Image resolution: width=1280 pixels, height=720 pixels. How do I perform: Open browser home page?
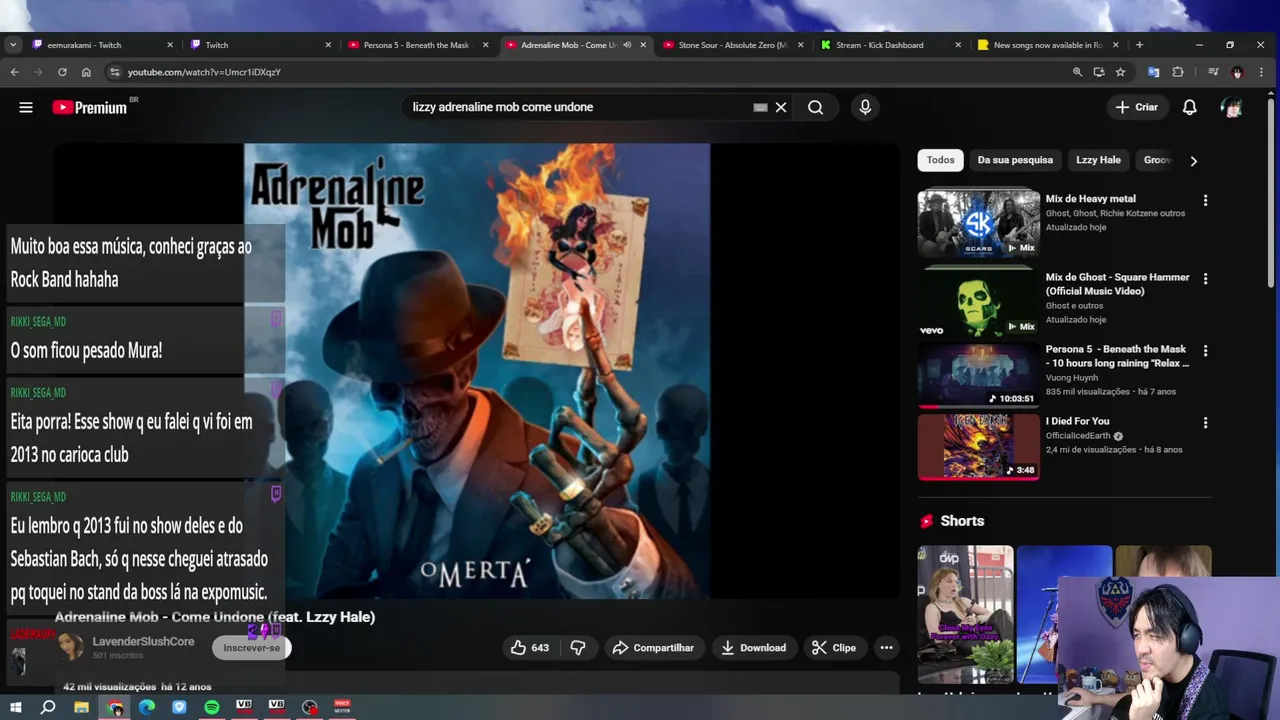pyautogui.click(x=86, y=72)
